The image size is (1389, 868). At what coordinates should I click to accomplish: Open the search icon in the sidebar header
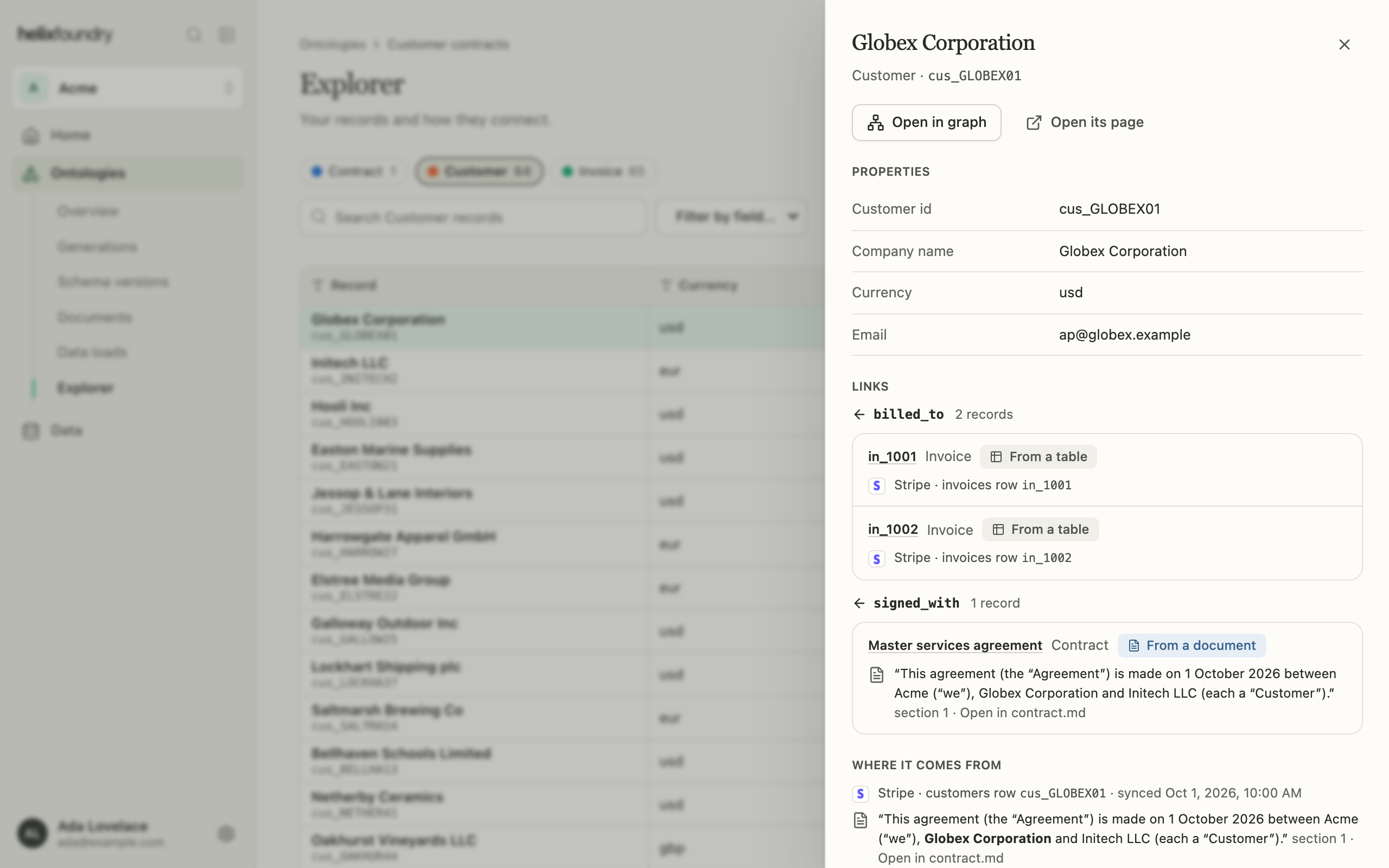point(194,34)
